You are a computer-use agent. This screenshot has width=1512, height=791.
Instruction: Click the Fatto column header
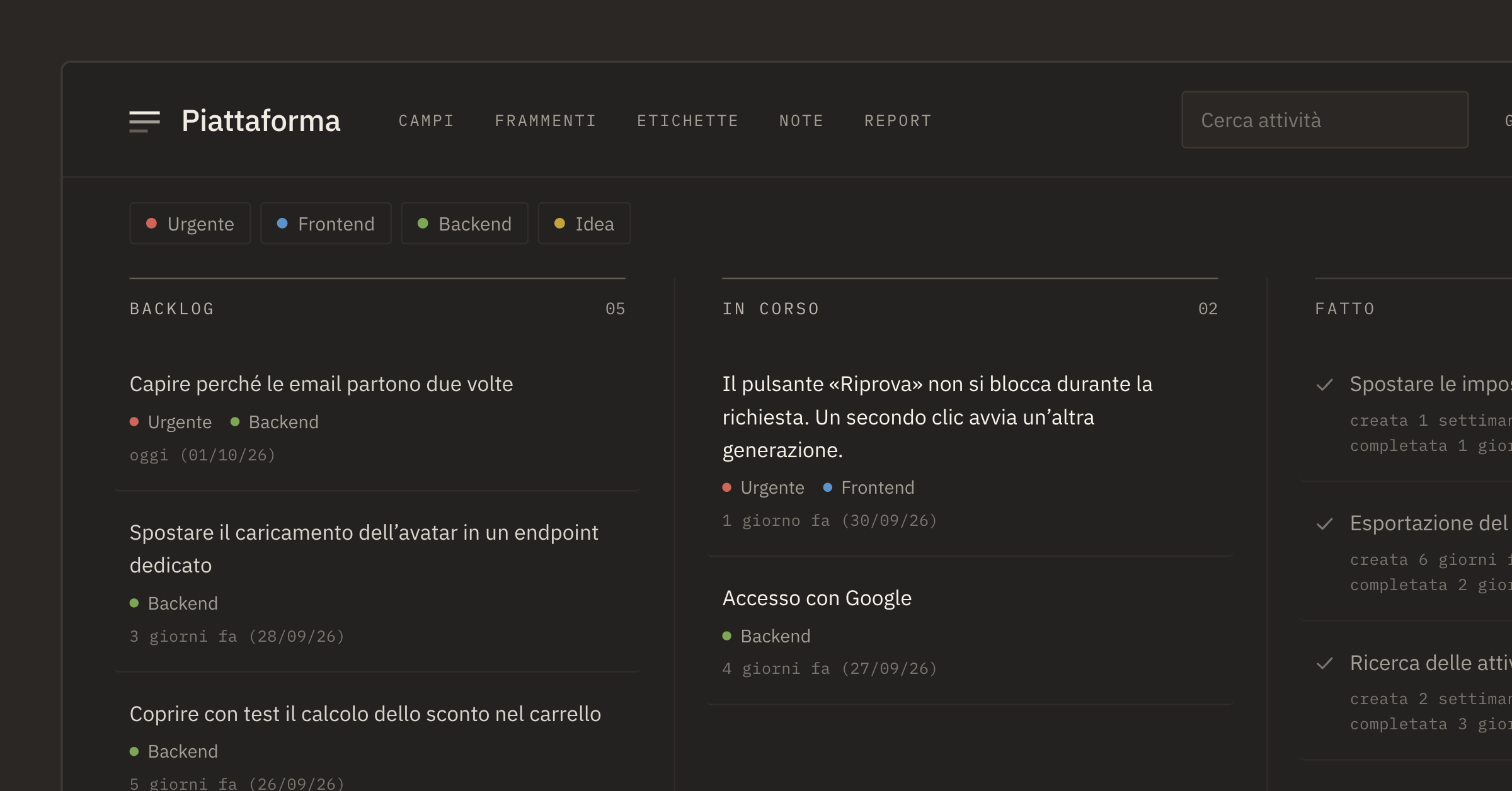click(x=1345, y=309)
